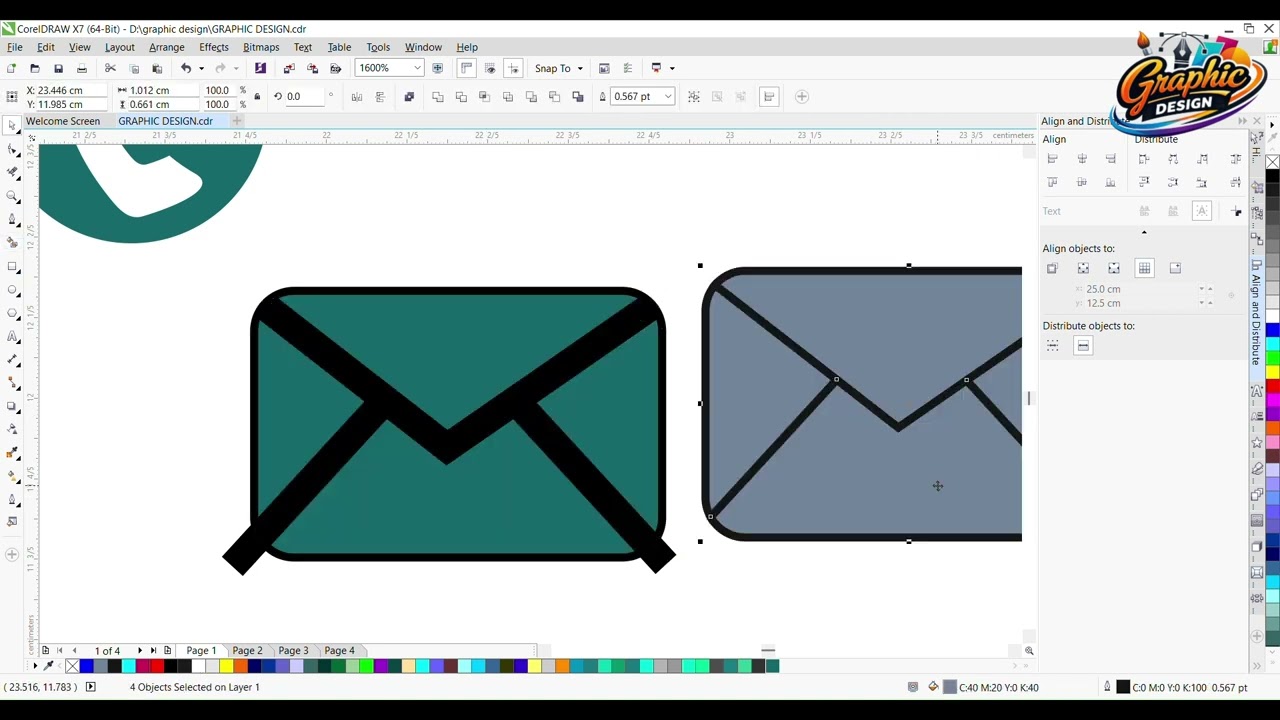Click the rotation angle input field
Image resolution: width=1280 pixels, height=720 pixels.
305,97
